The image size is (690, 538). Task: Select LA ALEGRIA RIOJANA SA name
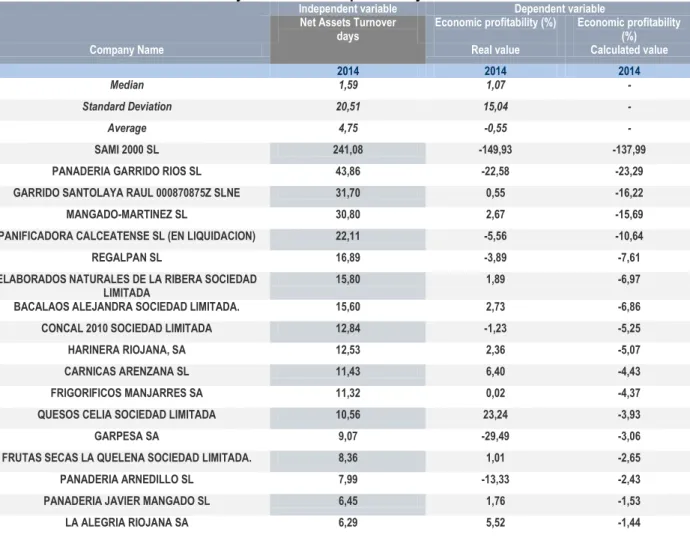pyautogui.click(x=127, y=522)
